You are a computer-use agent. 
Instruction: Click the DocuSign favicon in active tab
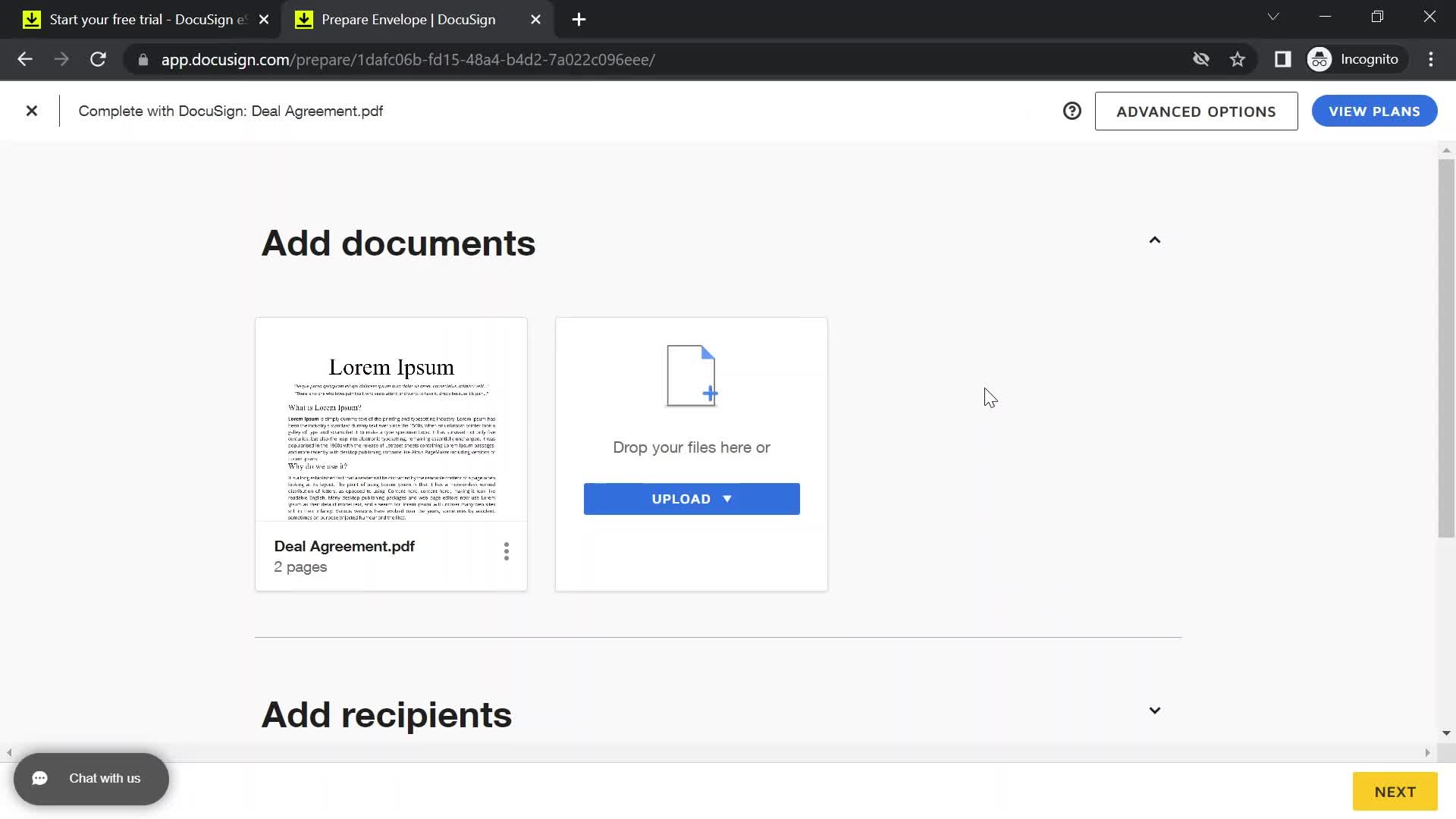[304, 19]
